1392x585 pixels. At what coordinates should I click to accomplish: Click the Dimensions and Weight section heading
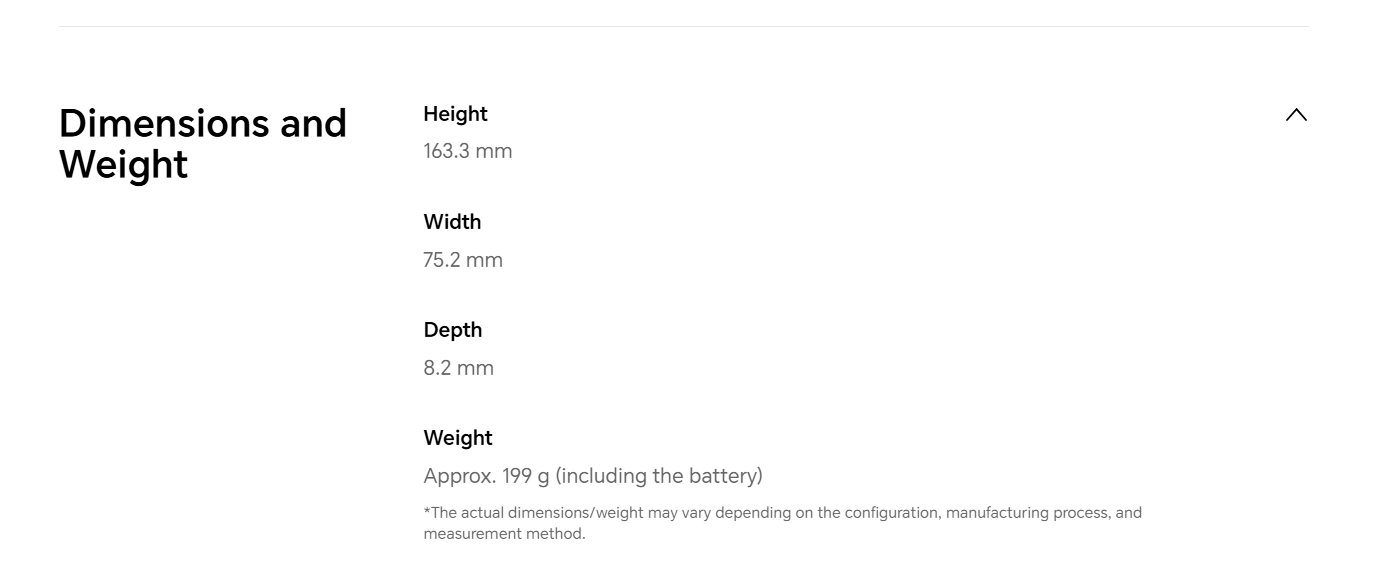click(202, 143)
